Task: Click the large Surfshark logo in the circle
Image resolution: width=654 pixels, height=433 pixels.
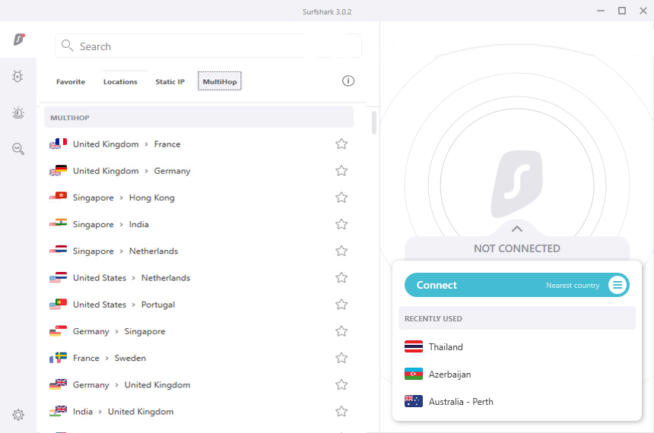Action: point(517,184)
